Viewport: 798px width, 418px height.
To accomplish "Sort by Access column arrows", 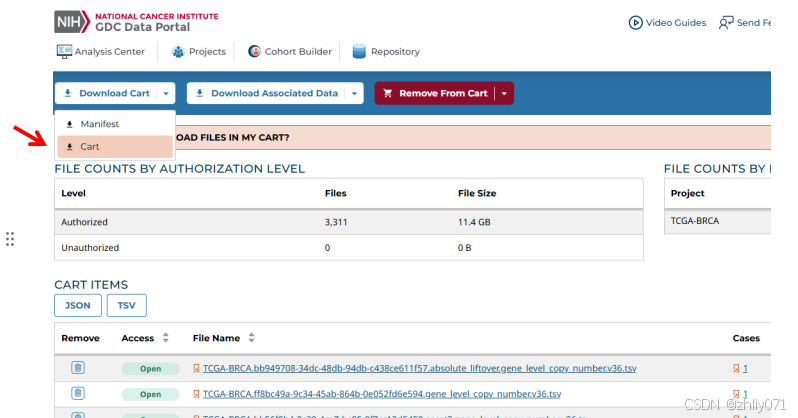I will 165,338.
